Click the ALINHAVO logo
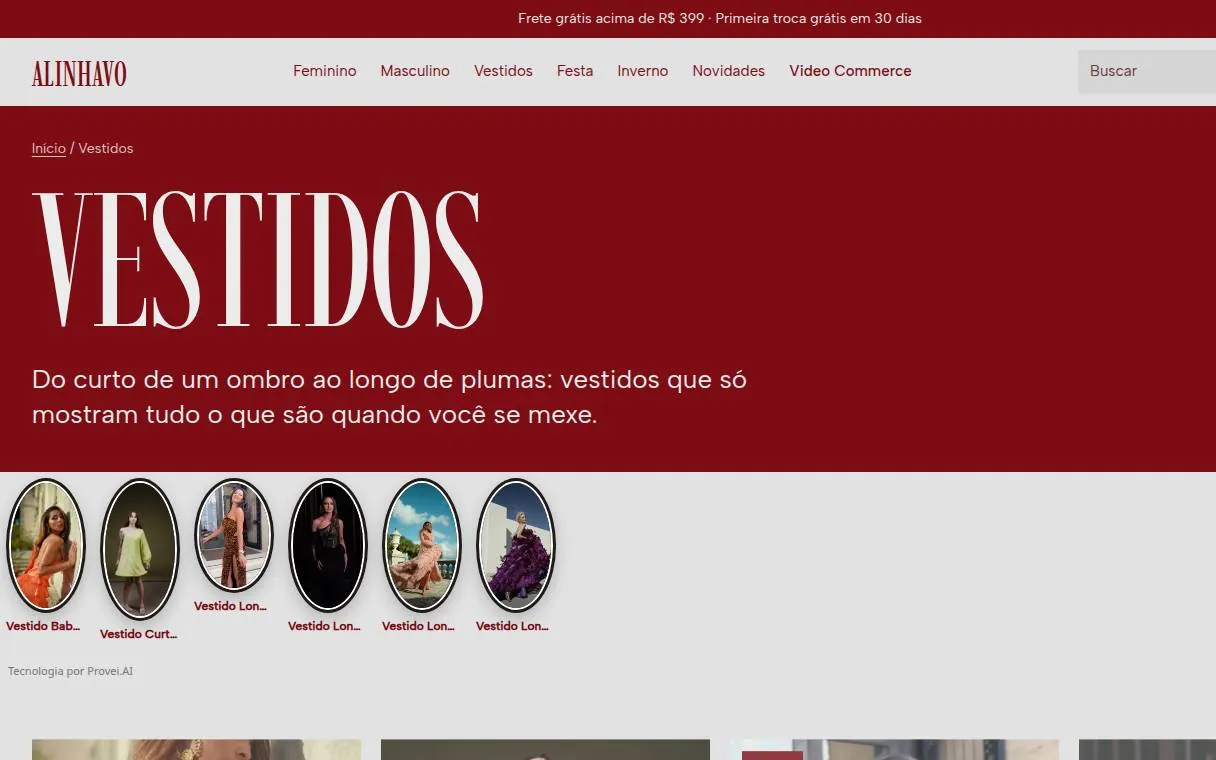The width and height of the screenshot is (1216, 760). [79, 73]
